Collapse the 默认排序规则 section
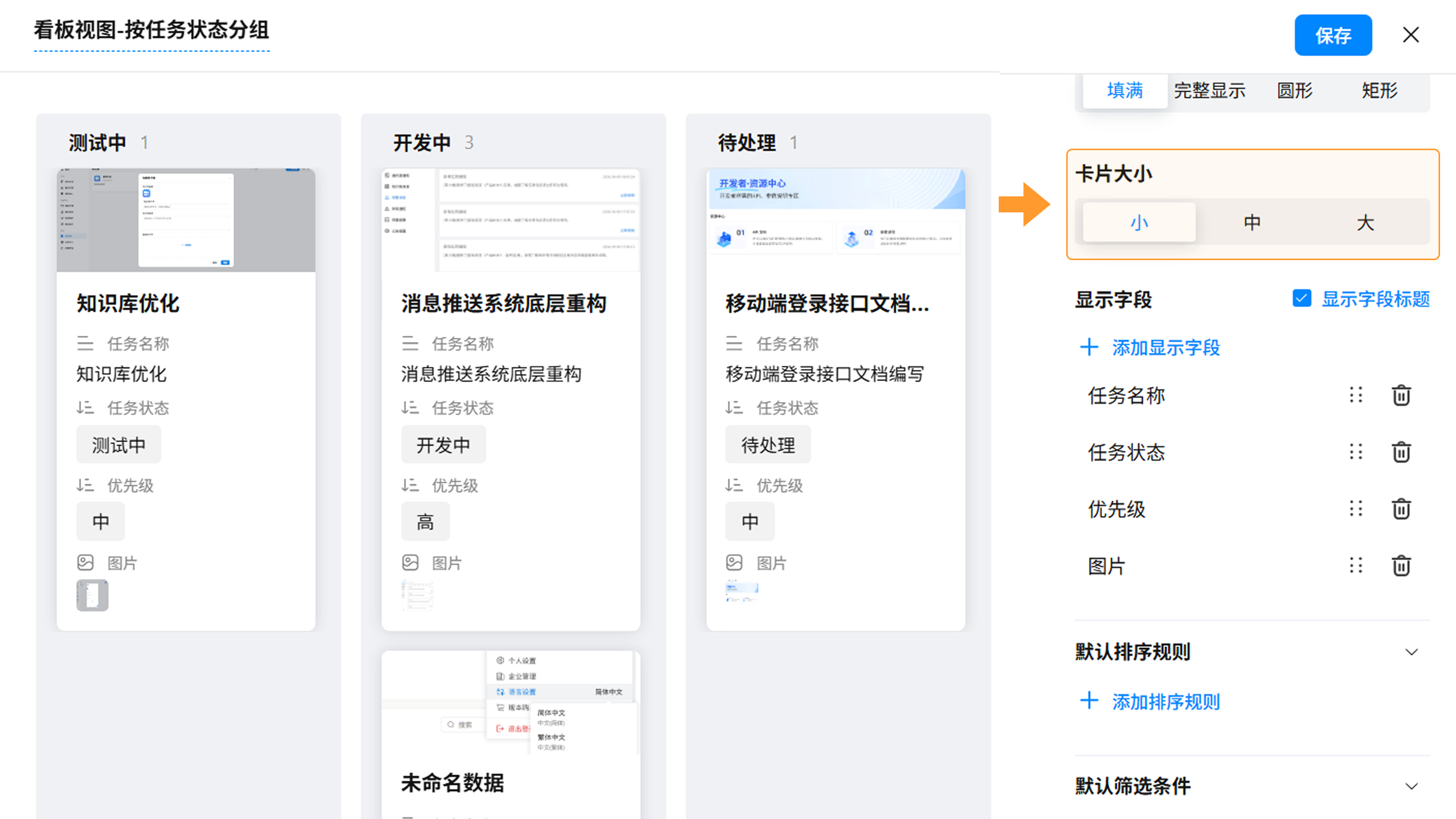The width and height of the screenshot is (1456, 819). click(x=1411, y=652)
